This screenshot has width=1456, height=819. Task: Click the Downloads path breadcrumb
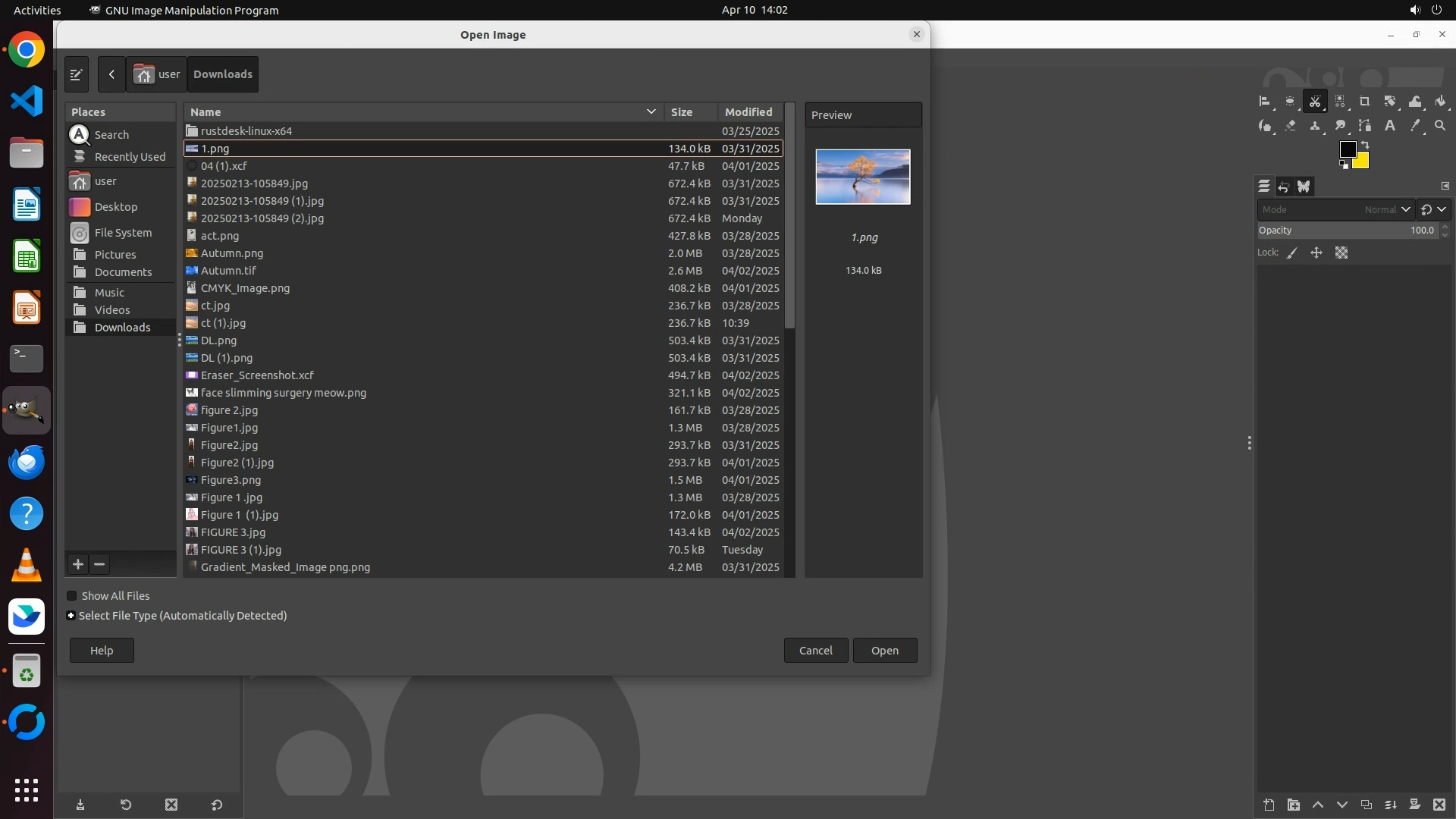tap(222, 74)
